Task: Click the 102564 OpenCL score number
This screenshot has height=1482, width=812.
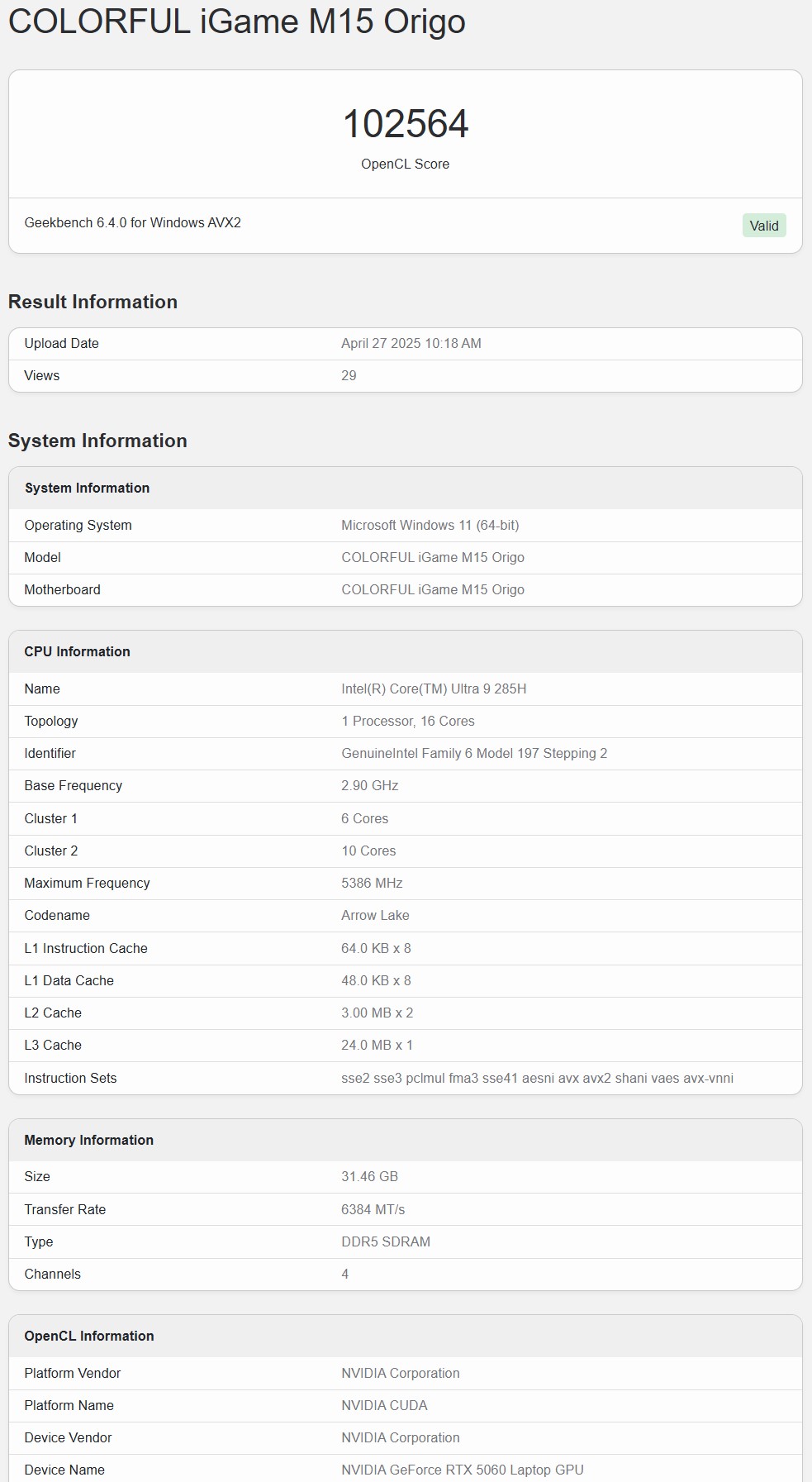Action: pyautogui.click(x=405, y=124)
